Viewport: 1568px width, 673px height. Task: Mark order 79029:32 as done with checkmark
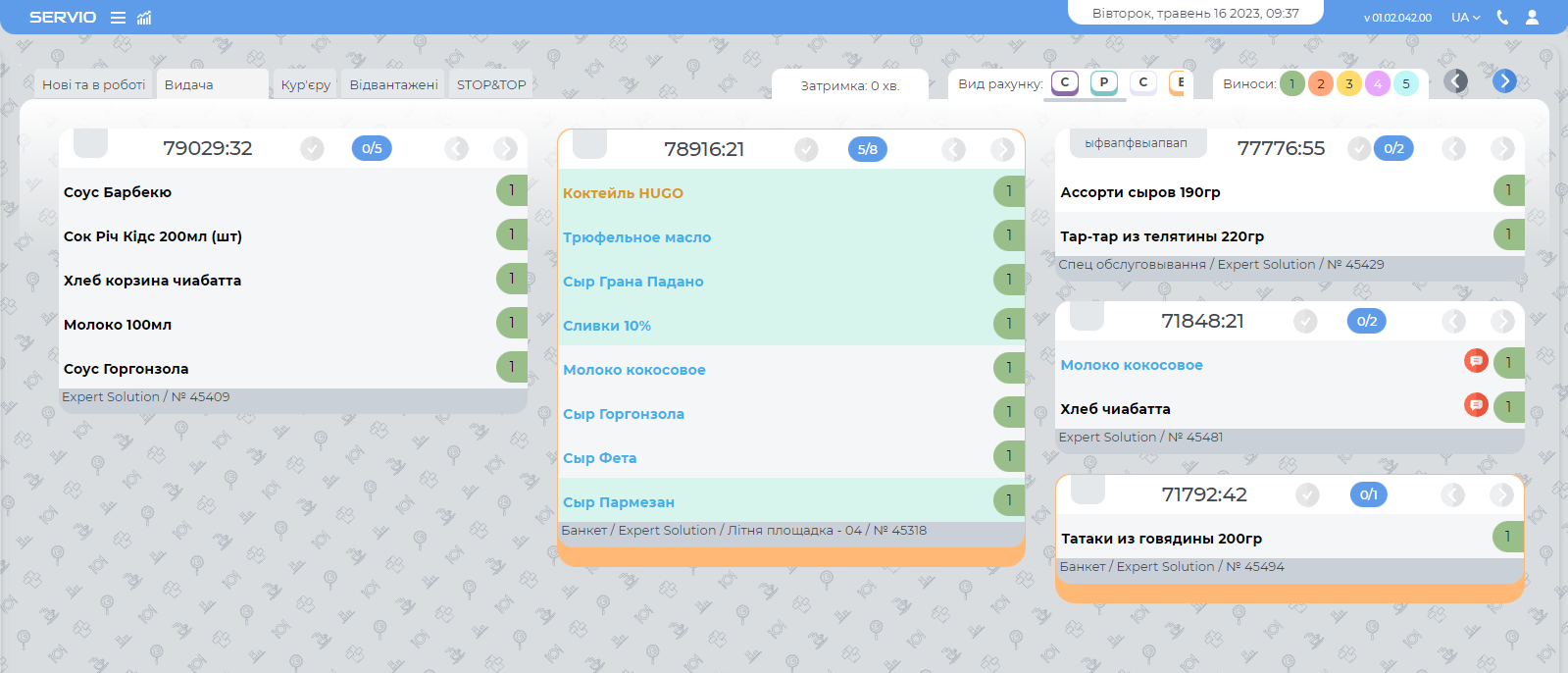coord(312,148)
